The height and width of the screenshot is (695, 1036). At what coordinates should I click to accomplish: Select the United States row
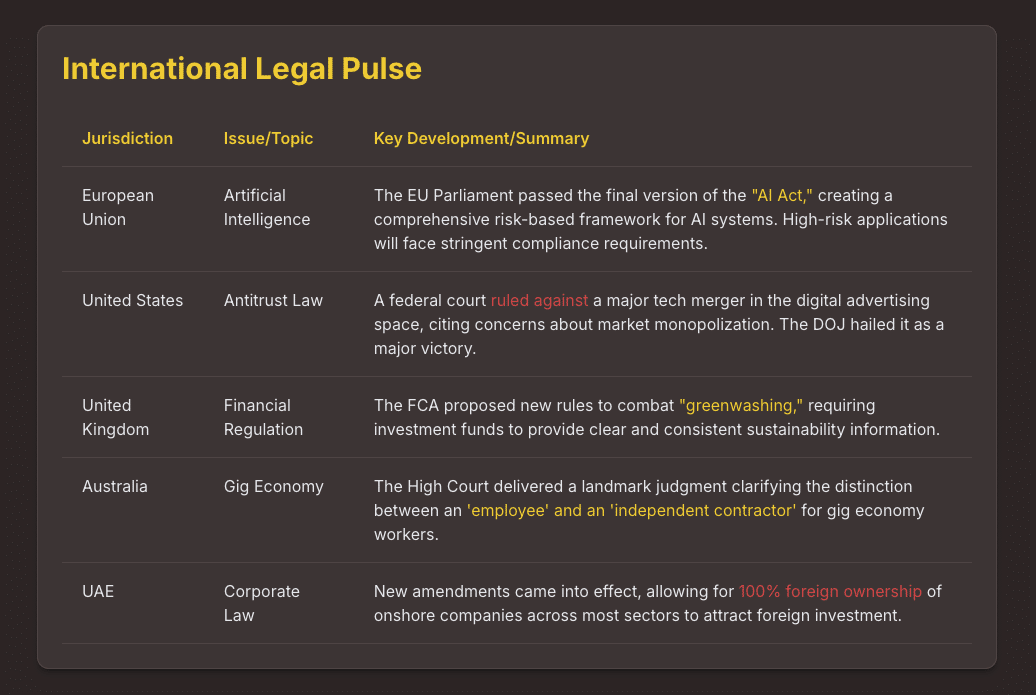[x=132, y=300]
